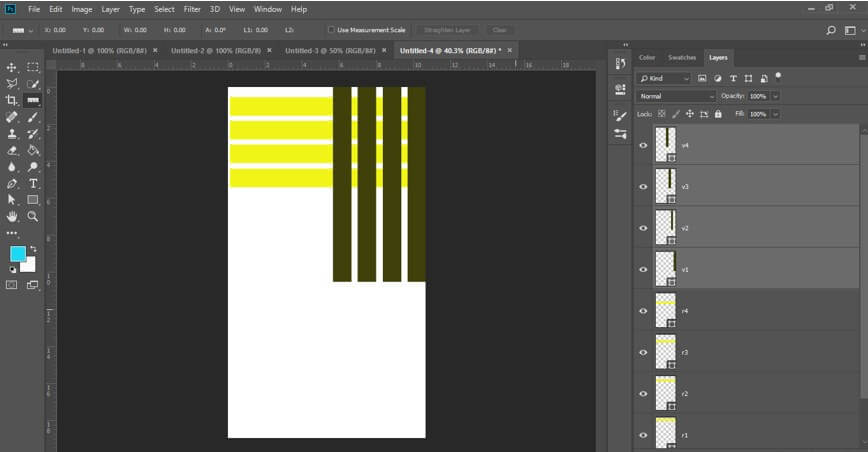Open the Kind filter dropdown
The width and height of the screenshot is (868, 452).
pos(665,78)
